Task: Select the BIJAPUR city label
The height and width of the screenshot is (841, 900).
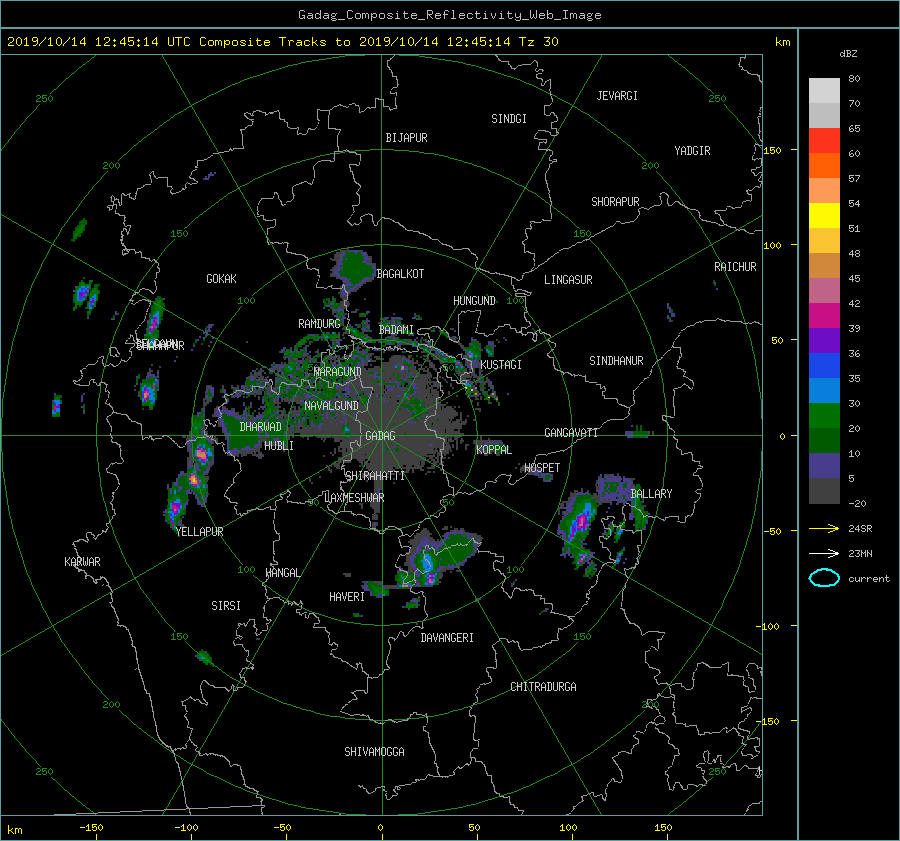Action: [x=406, y=138]
